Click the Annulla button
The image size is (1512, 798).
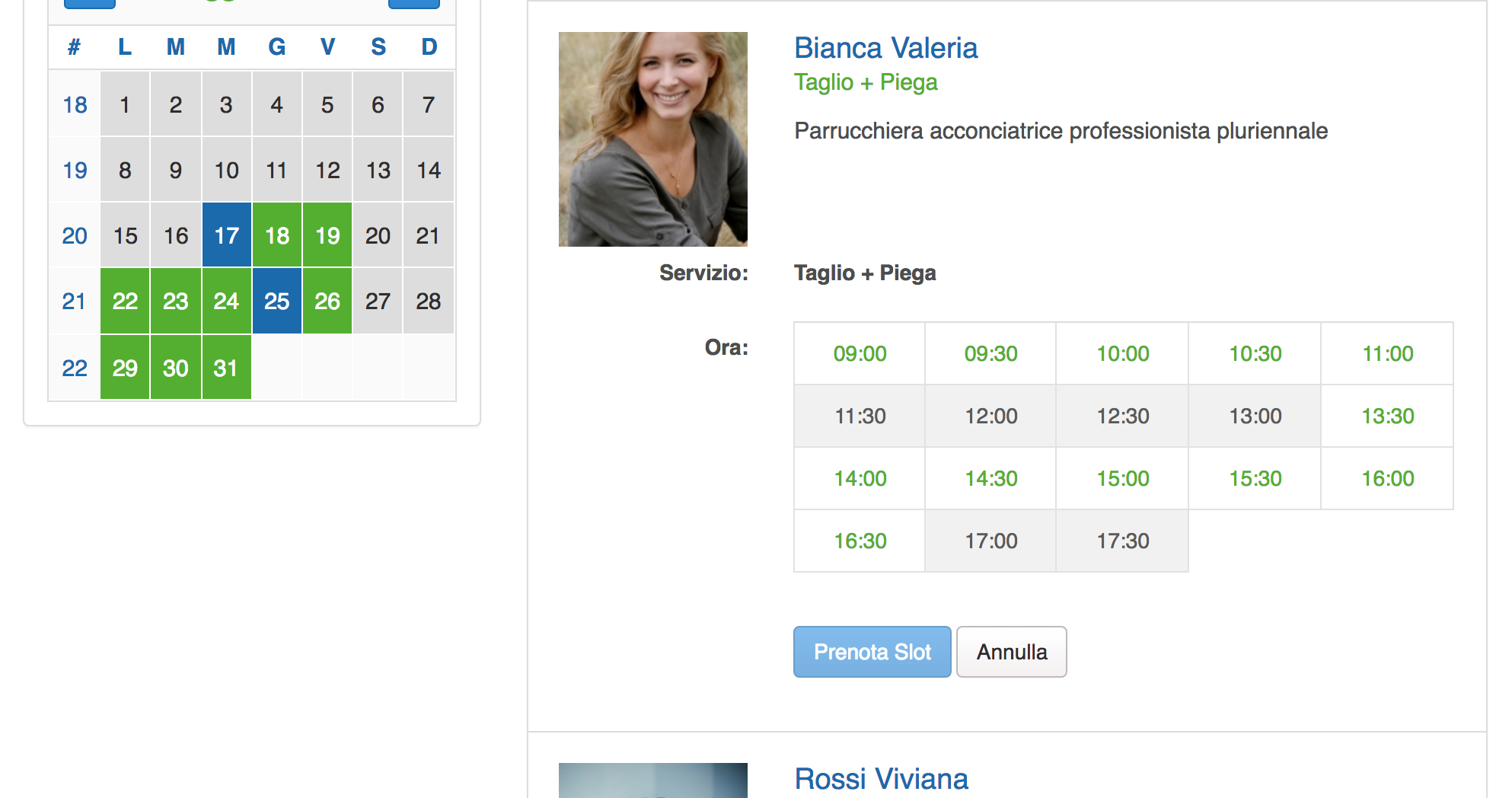(x=1011, y=652)
